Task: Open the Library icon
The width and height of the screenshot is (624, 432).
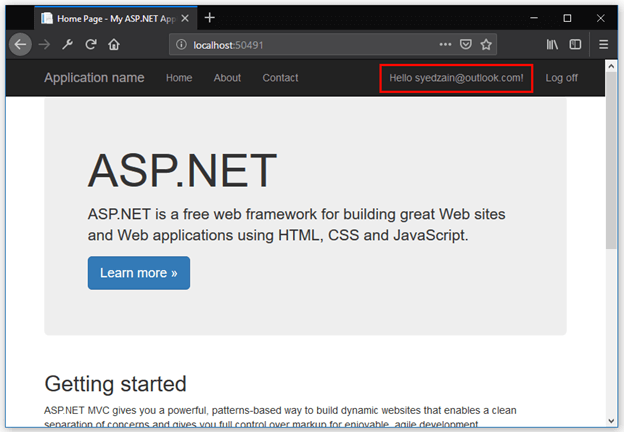Action: click(552, 45)
